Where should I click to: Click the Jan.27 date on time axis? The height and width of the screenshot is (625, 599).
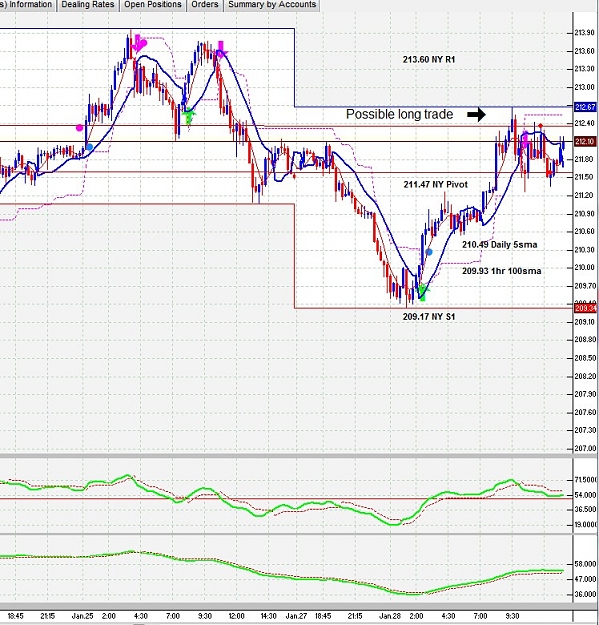point(297,616)
